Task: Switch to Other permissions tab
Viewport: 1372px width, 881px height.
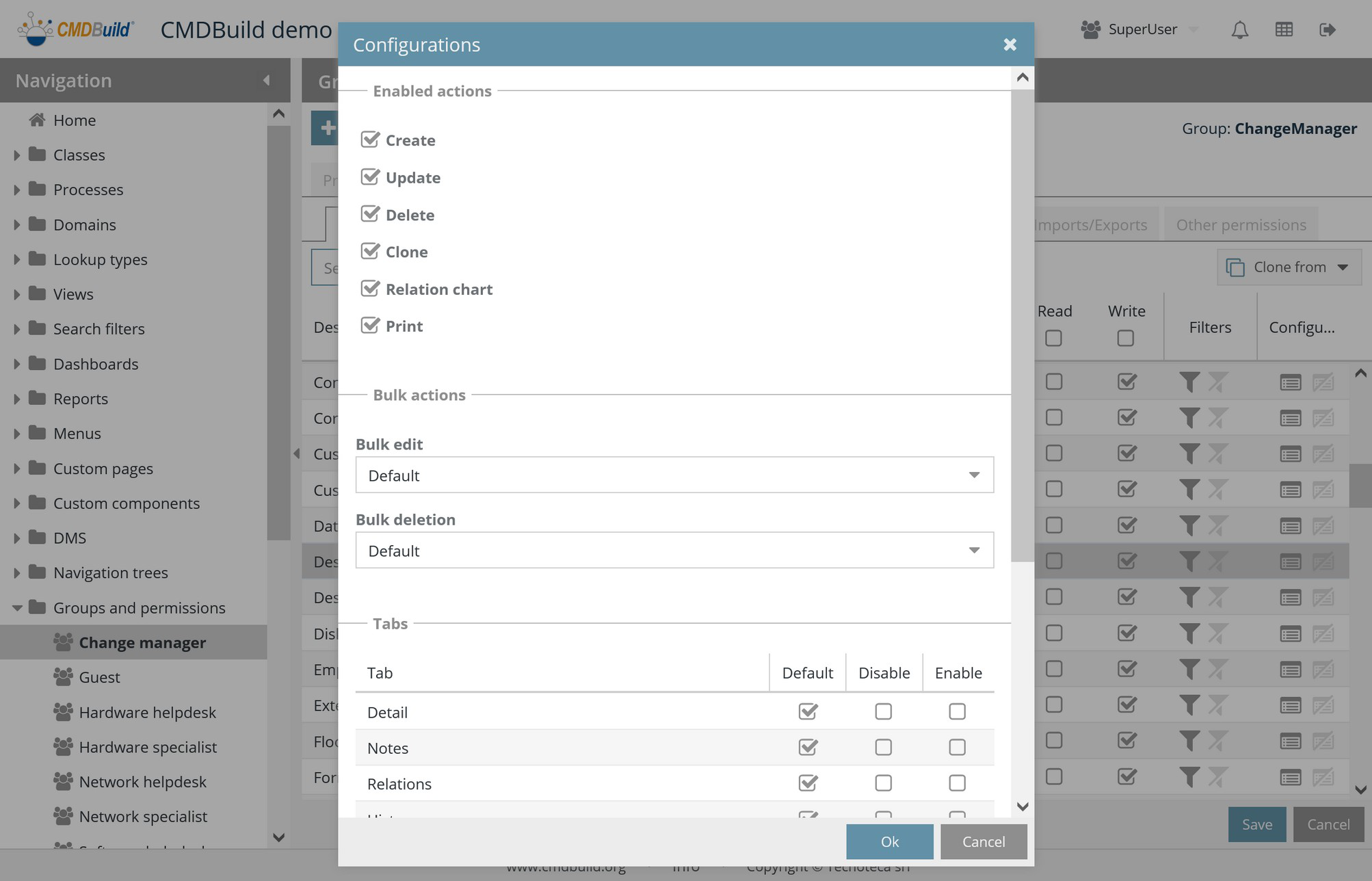Action: click(1241, 225)
